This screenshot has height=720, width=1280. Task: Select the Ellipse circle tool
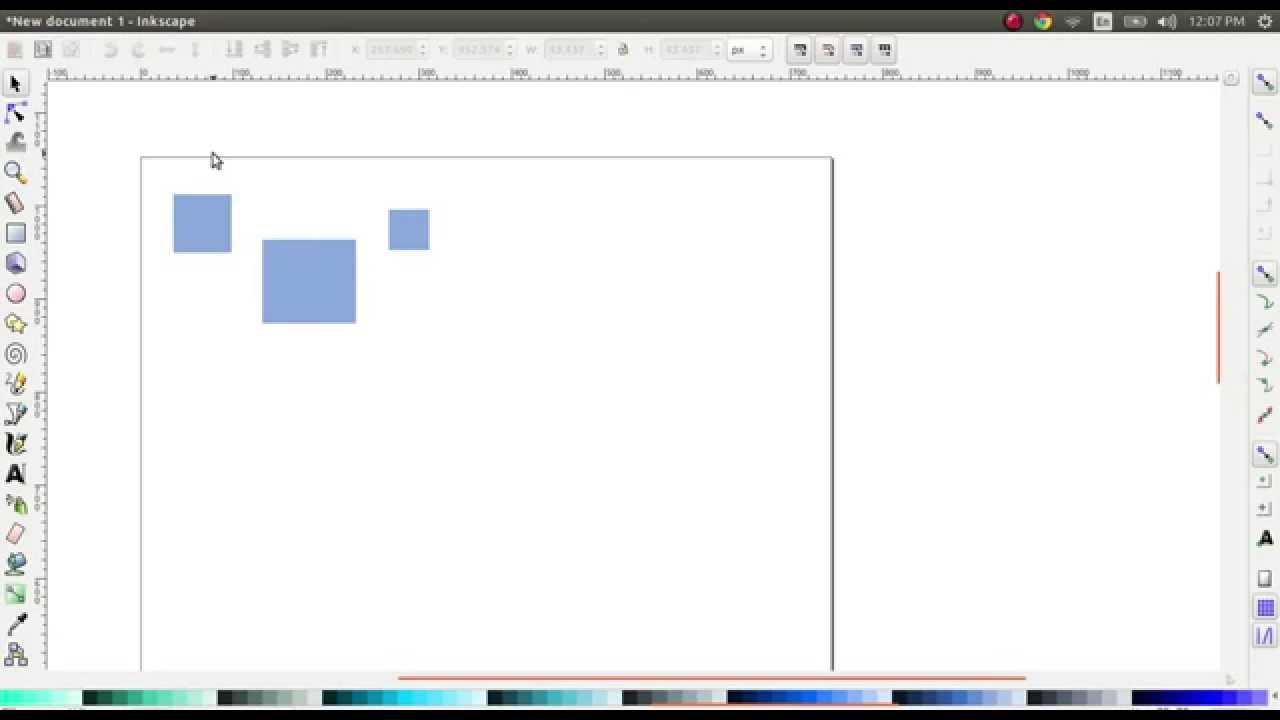[x=15, y=293]
